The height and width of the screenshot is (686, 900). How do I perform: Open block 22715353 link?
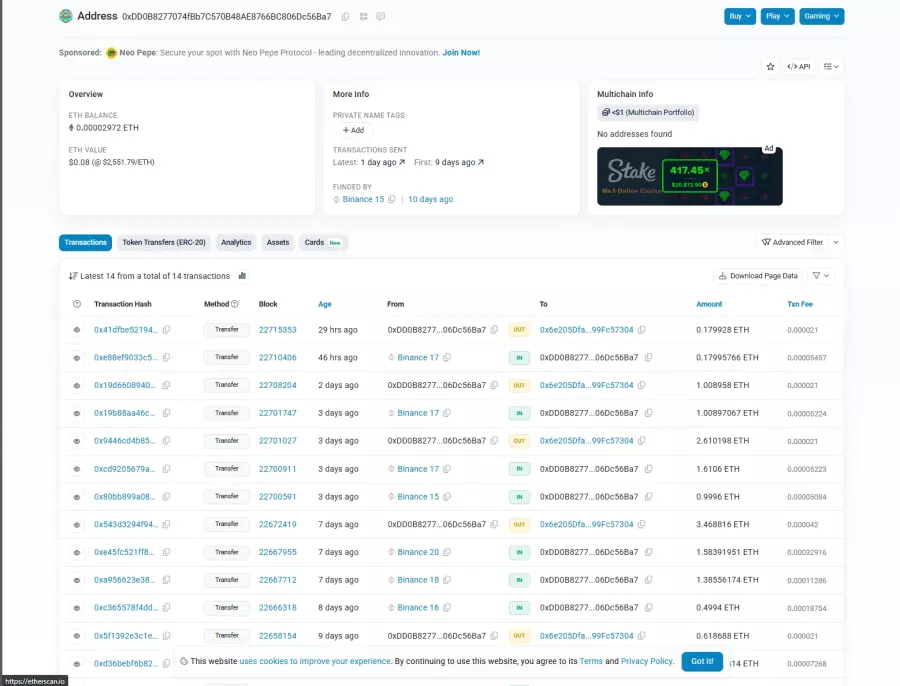point(277,329)
